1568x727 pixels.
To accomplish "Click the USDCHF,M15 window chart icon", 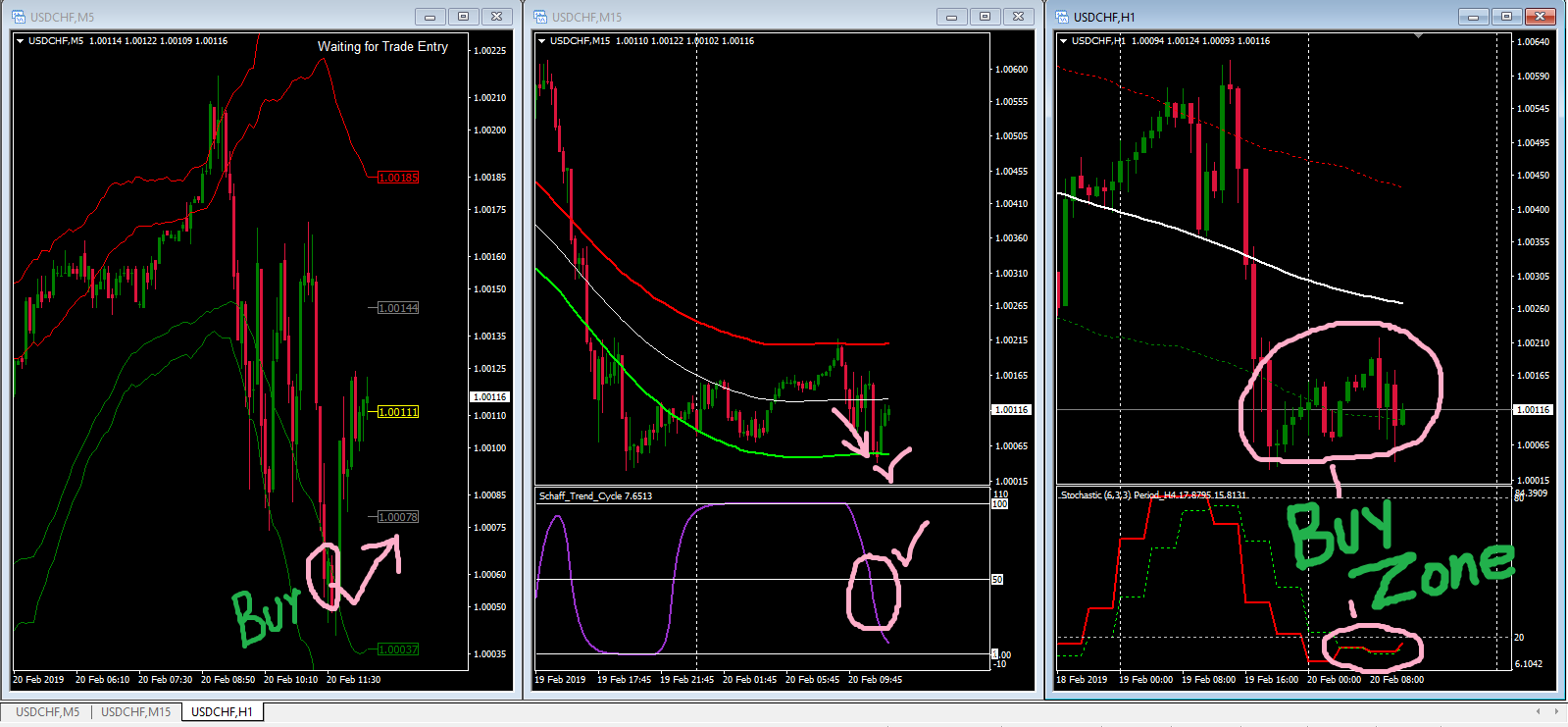I will (540, 17).
